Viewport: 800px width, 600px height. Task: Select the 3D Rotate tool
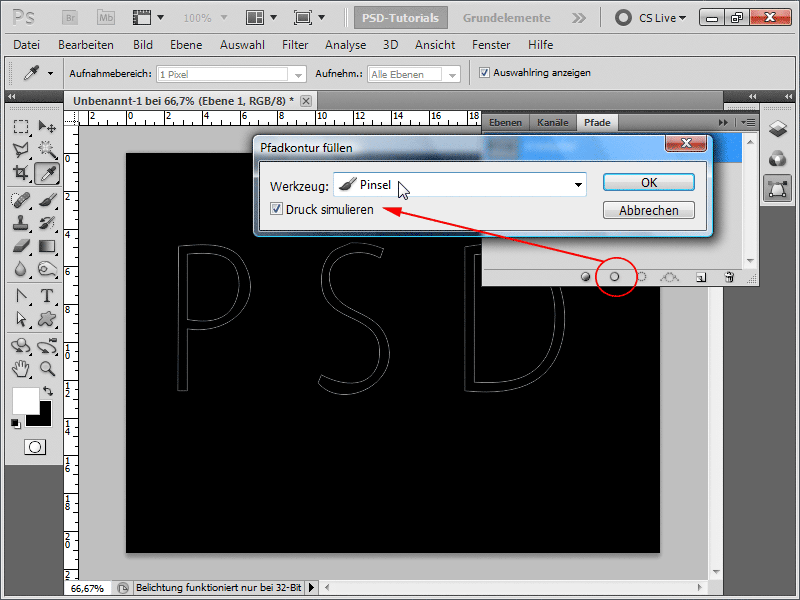[x=21, y=346]
